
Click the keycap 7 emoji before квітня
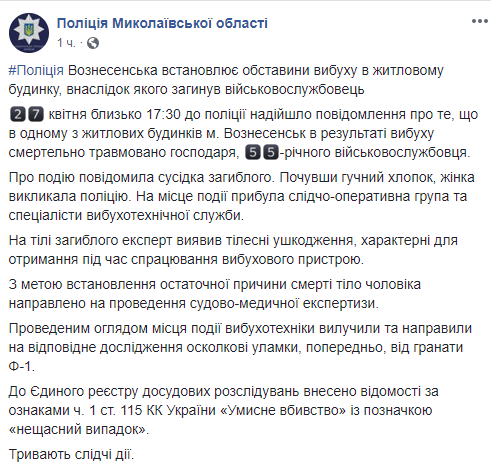coord(36,115)
